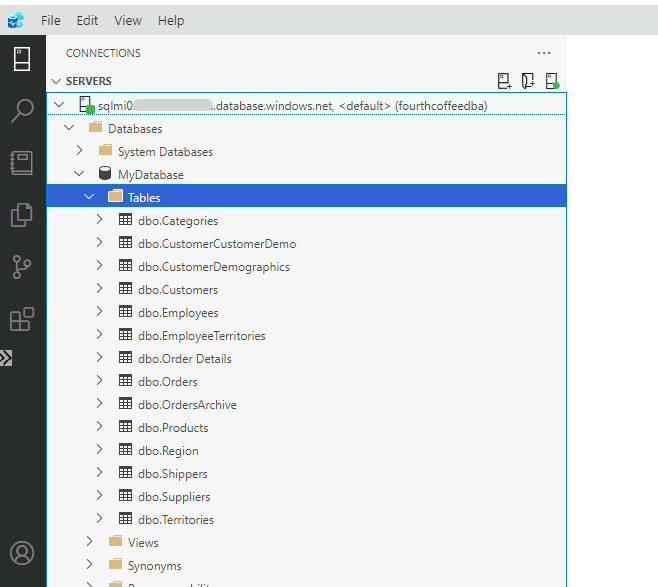Select the dbo.Employees table name
This screenshot has height=587, width=658.
coord(178,313)
